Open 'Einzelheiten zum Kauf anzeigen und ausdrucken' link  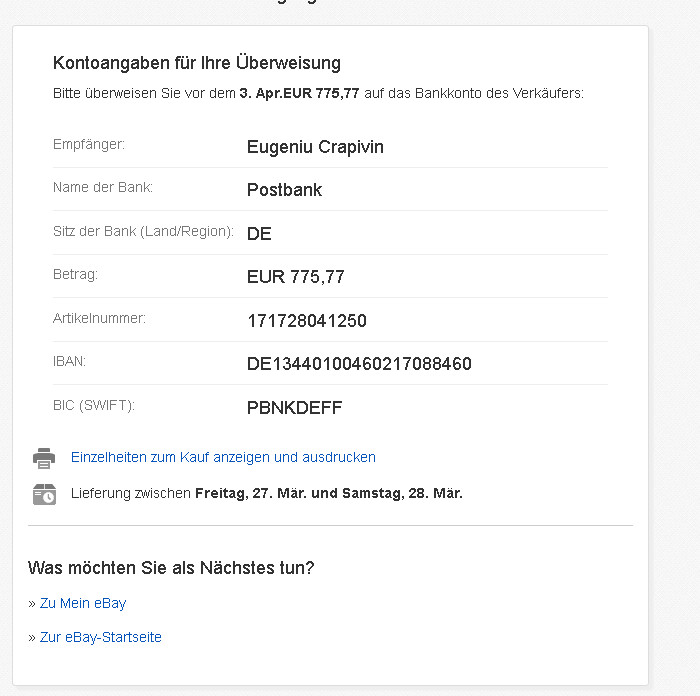point(223,457)
